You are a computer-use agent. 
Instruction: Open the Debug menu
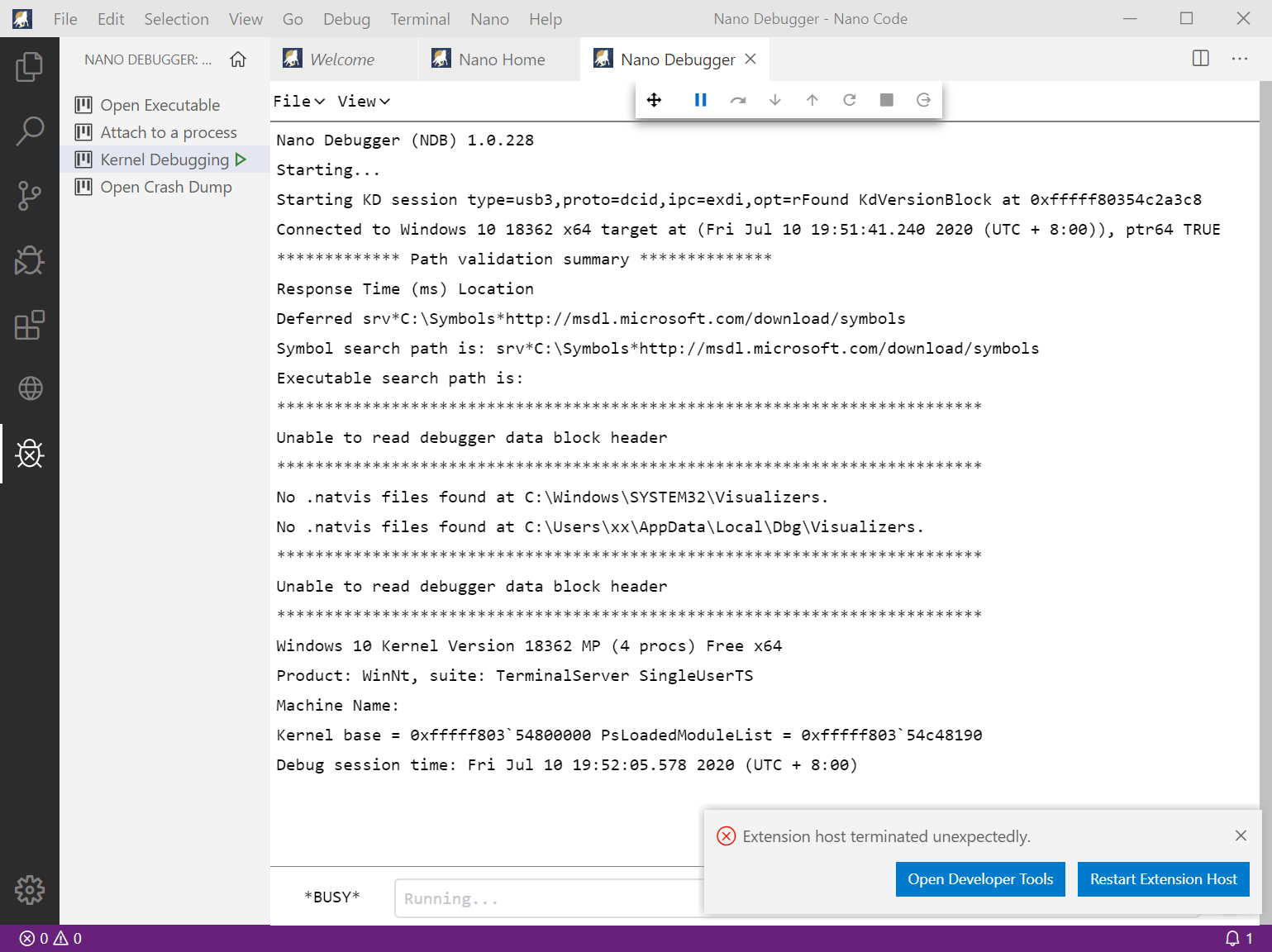[346, 19]
